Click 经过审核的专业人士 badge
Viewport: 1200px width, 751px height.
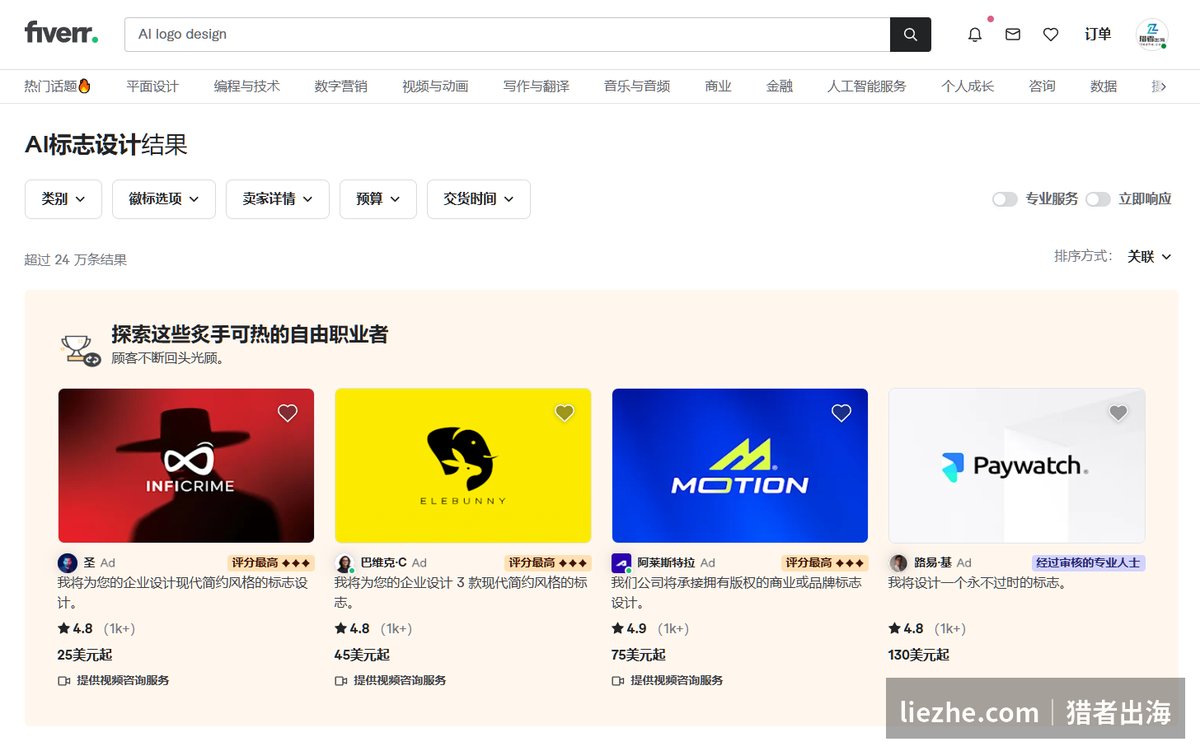(x=1089, y=563)
